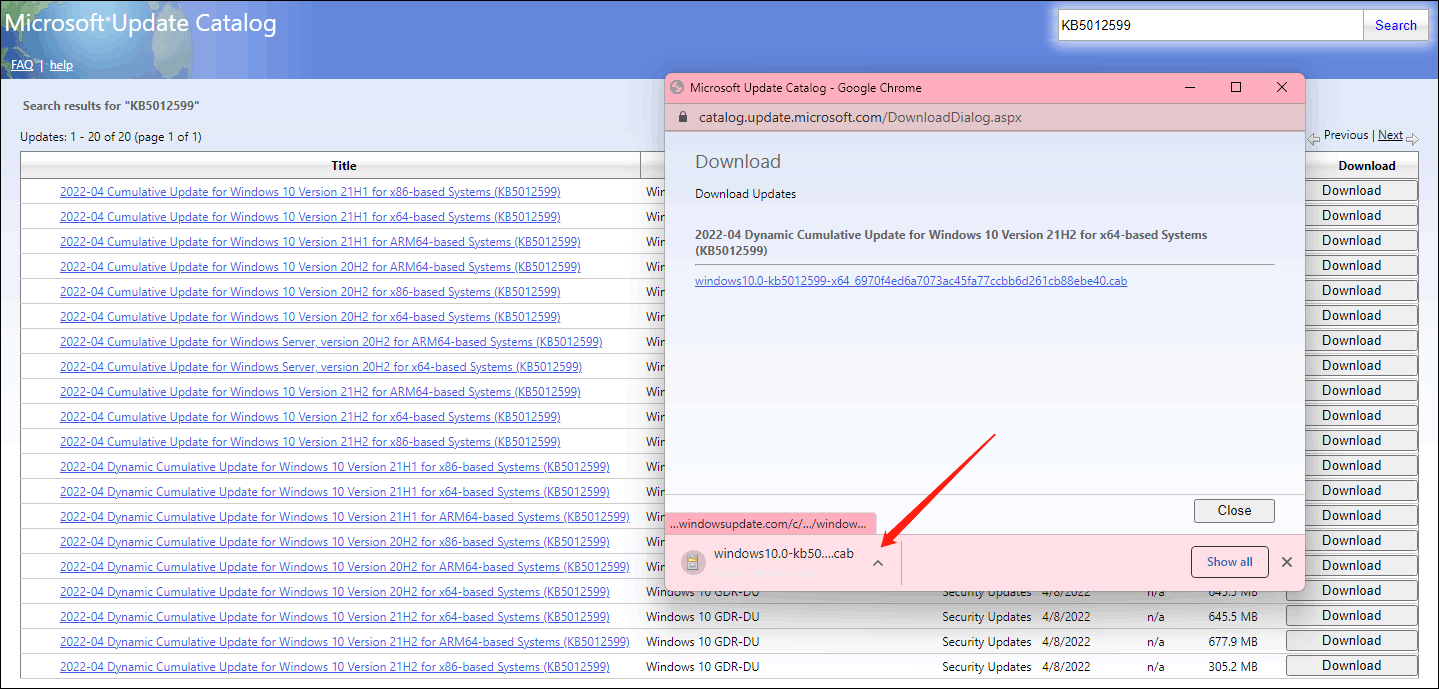Screen dimensions: 1439x689
Task: Open Cumulative Update 20H2 ARM64-based link
Action: (x=320, y=267)
